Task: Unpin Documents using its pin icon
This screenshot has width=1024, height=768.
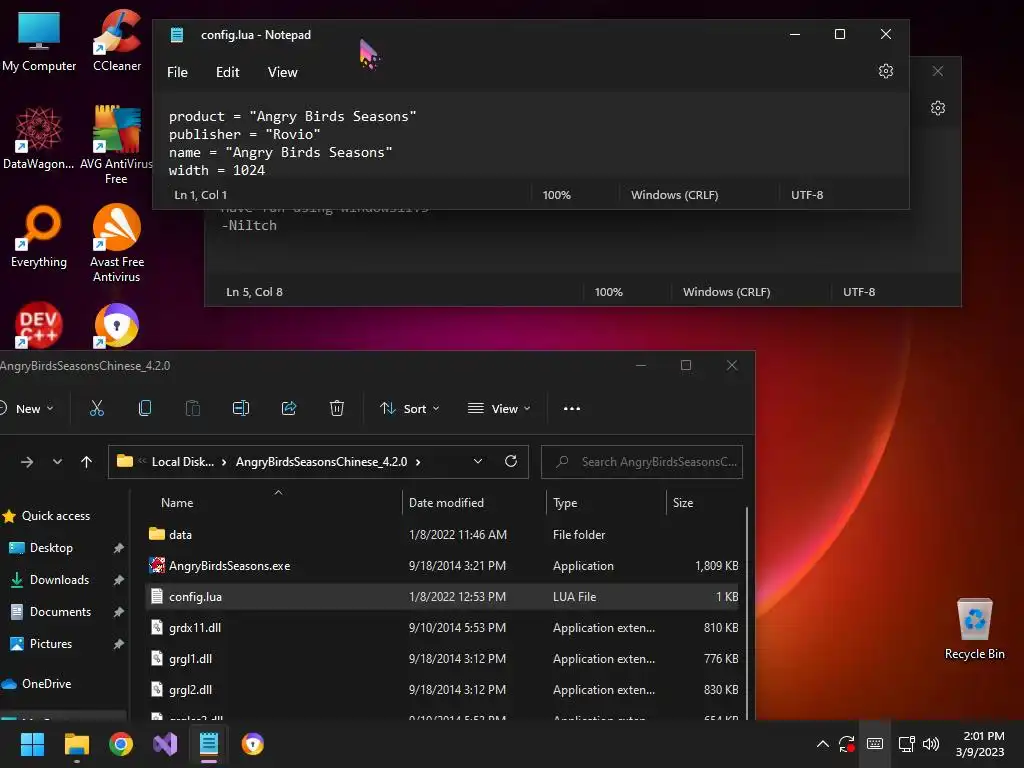Action: pos(118,612)
